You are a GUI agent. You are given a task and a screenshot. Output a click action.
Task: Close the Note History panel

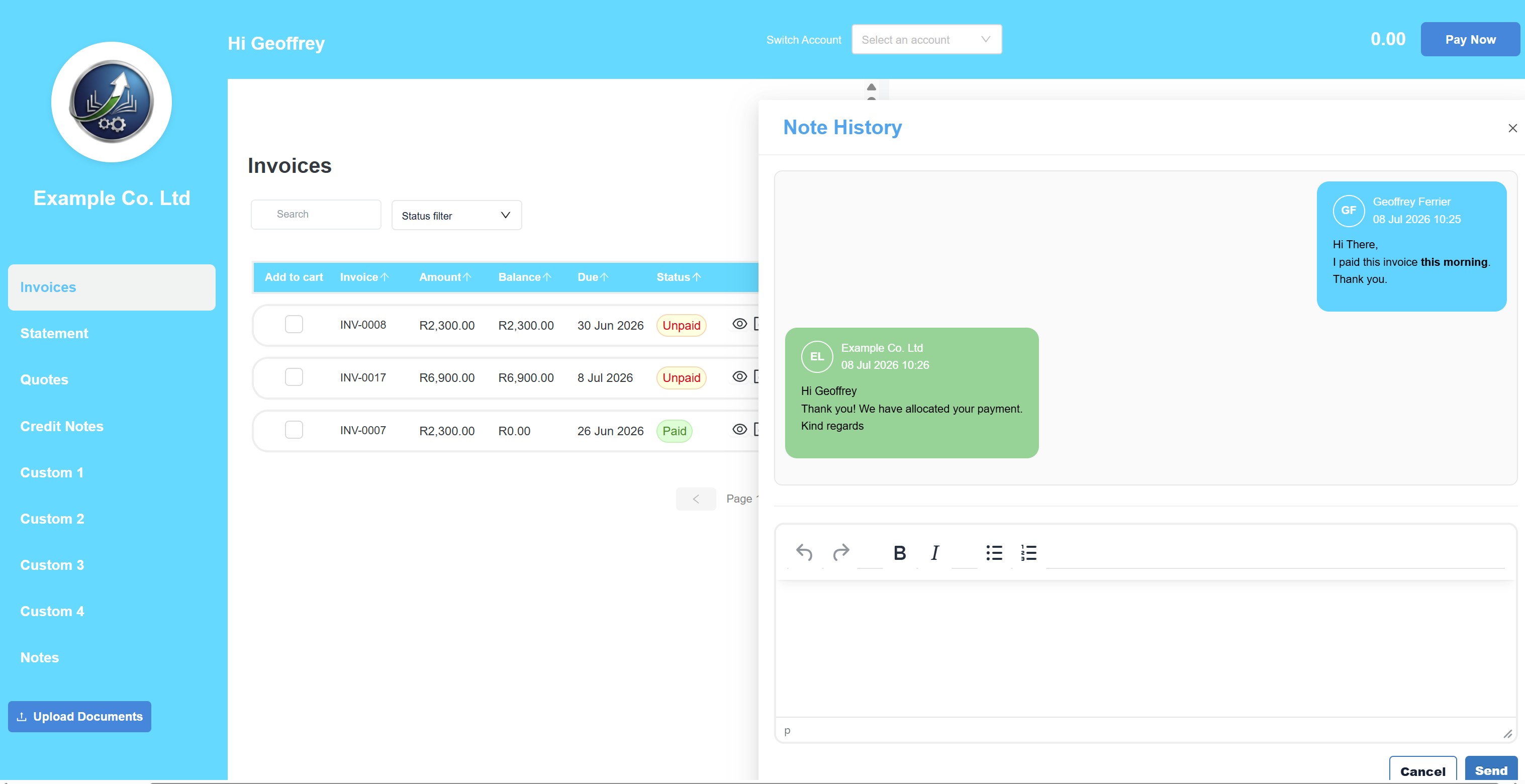point(1512,128)
